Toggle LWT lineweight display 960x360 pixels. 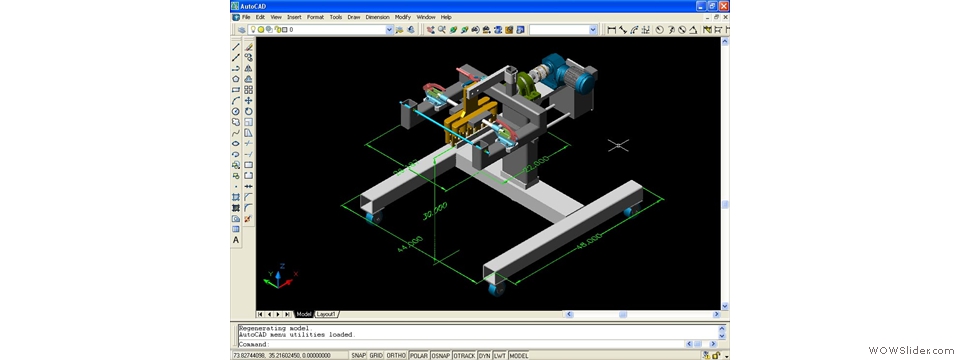(500, 355)
